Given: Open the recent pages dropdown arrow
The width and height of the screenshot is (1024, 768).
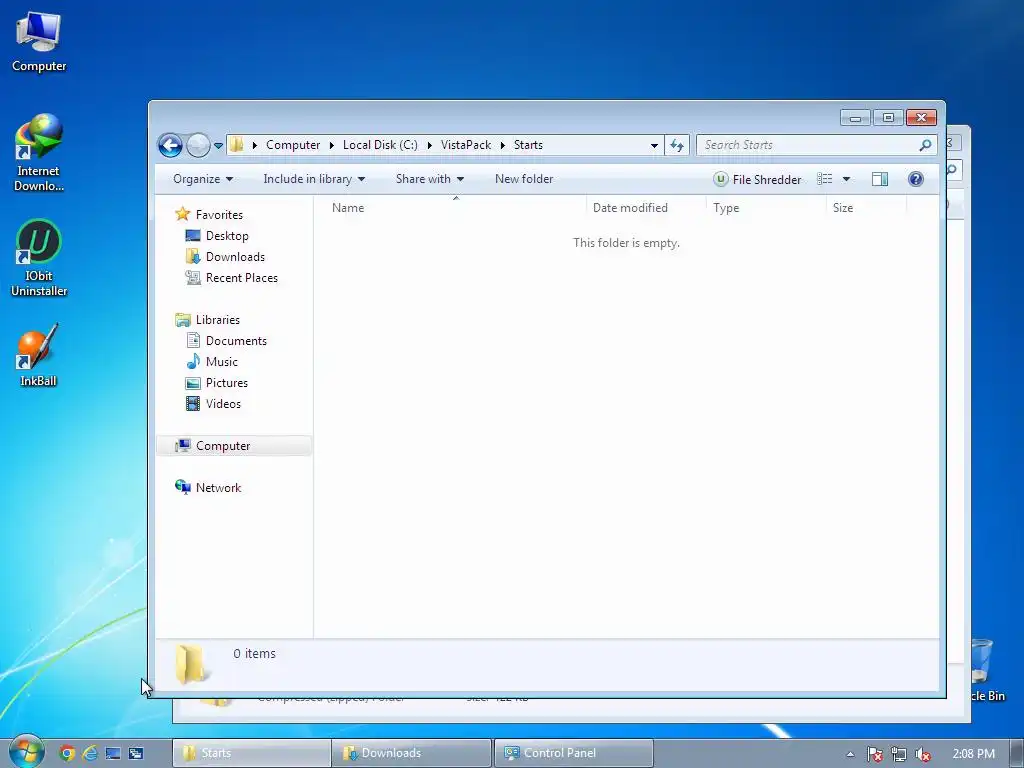Looking at the screenshot, I should point(218,146).
